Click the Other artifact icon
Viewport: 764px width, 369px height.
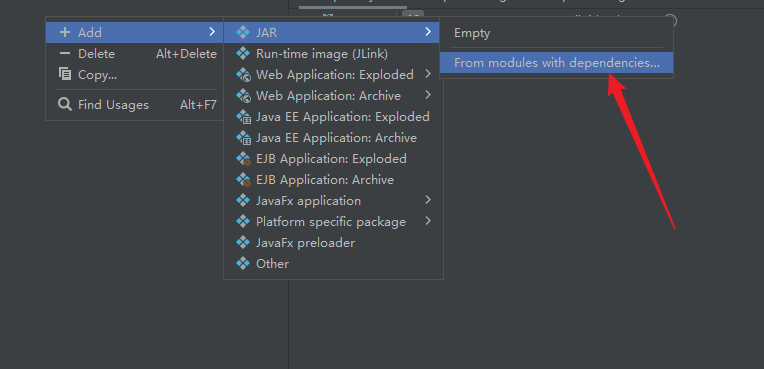coord(243,263)
